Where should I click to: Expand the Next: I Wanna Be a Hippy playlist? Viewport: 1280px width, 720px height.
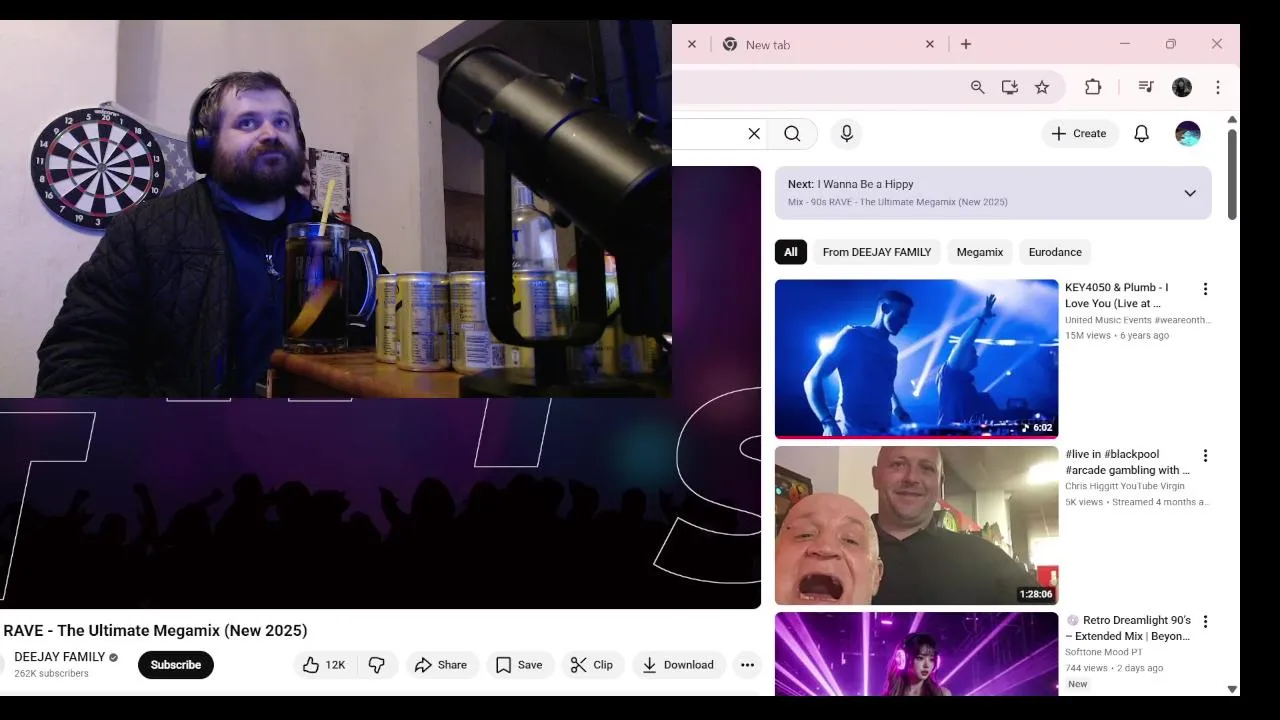pos(1190,193)
